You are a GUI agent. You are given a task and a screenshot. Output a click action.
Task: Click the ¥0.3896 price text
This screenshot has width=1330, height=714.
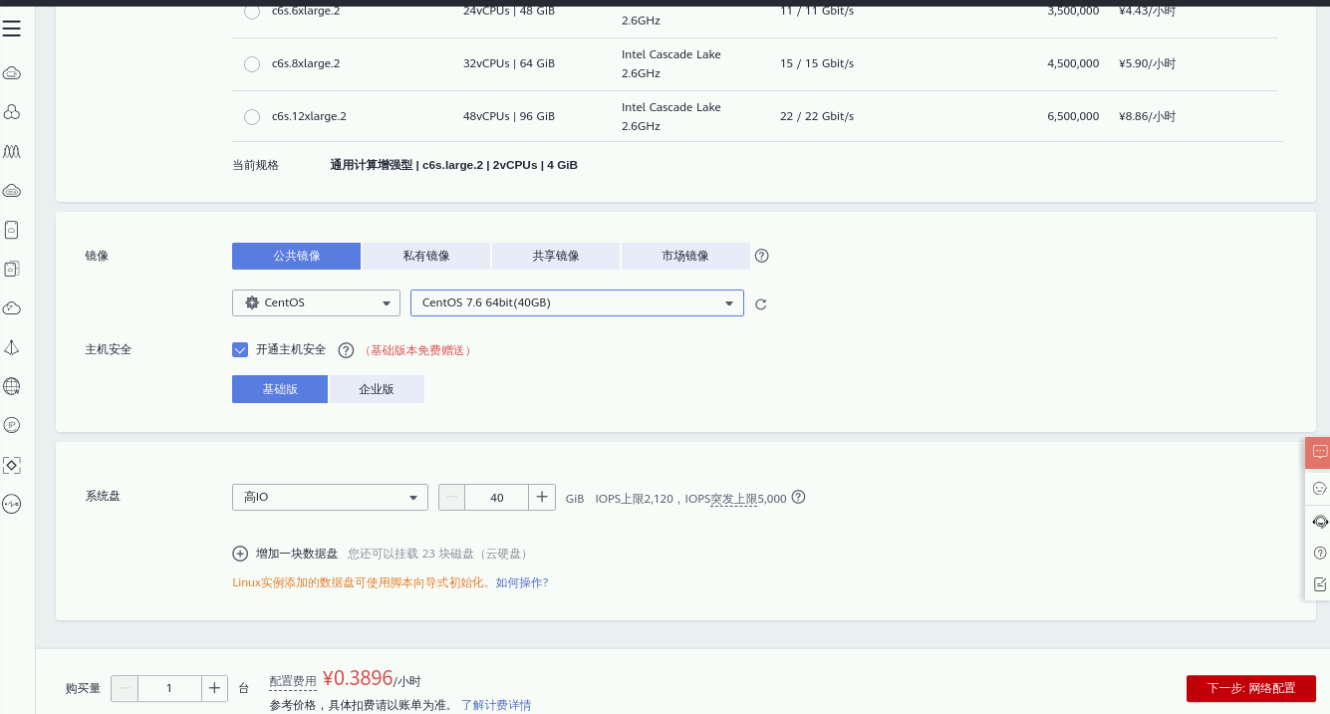pos(358,678)
